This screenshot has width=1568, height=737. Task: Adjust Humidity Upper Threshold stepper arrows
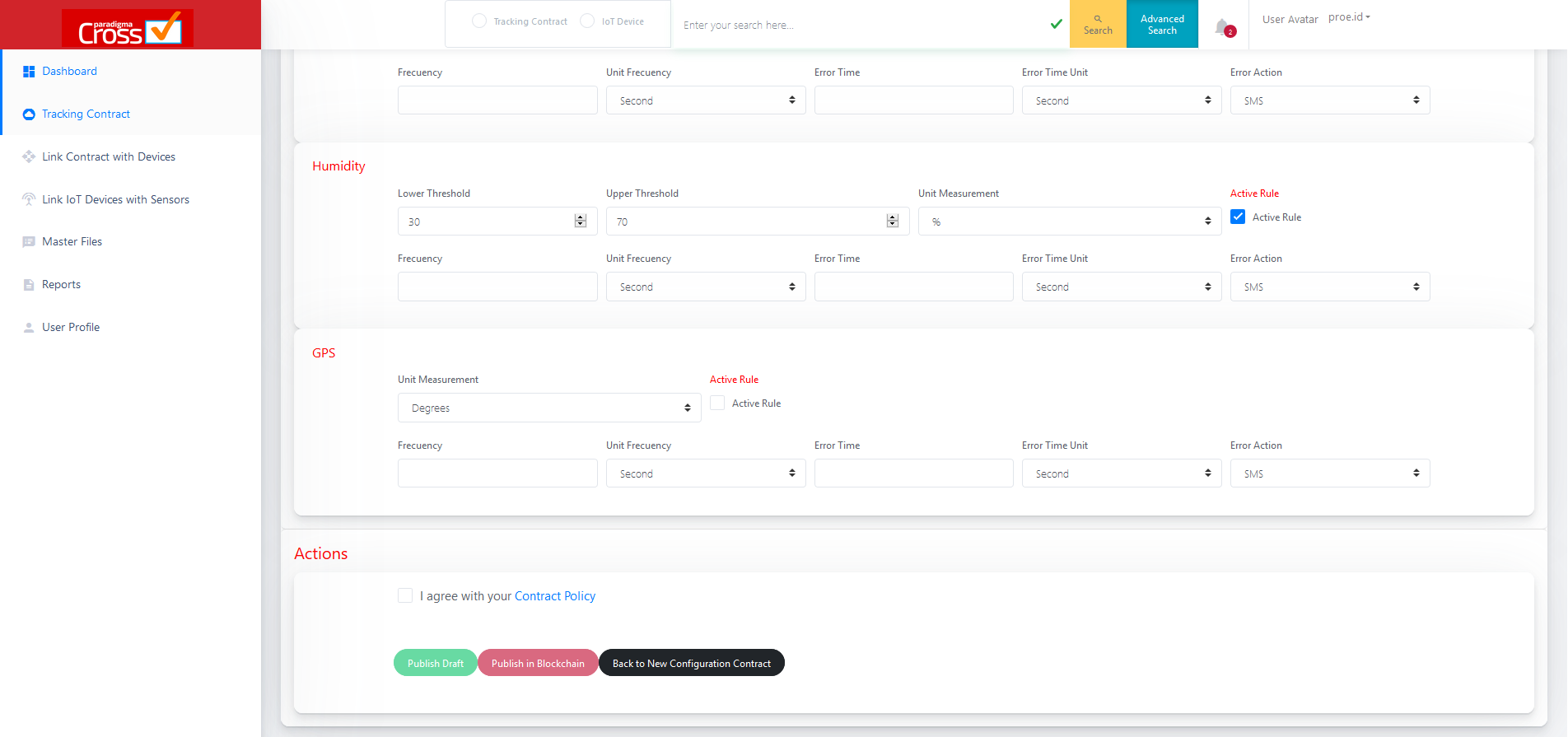[x=893, y=222]
